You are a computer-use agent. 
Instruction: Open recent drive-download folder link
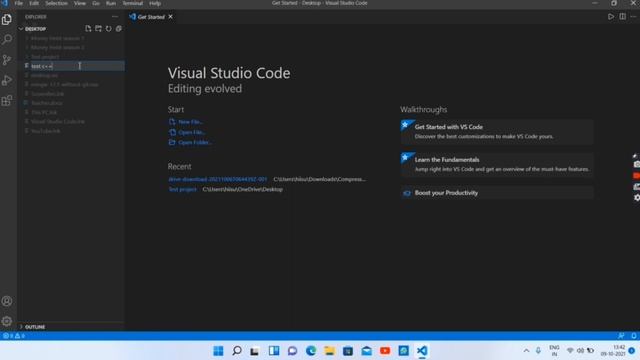point(218,179)
